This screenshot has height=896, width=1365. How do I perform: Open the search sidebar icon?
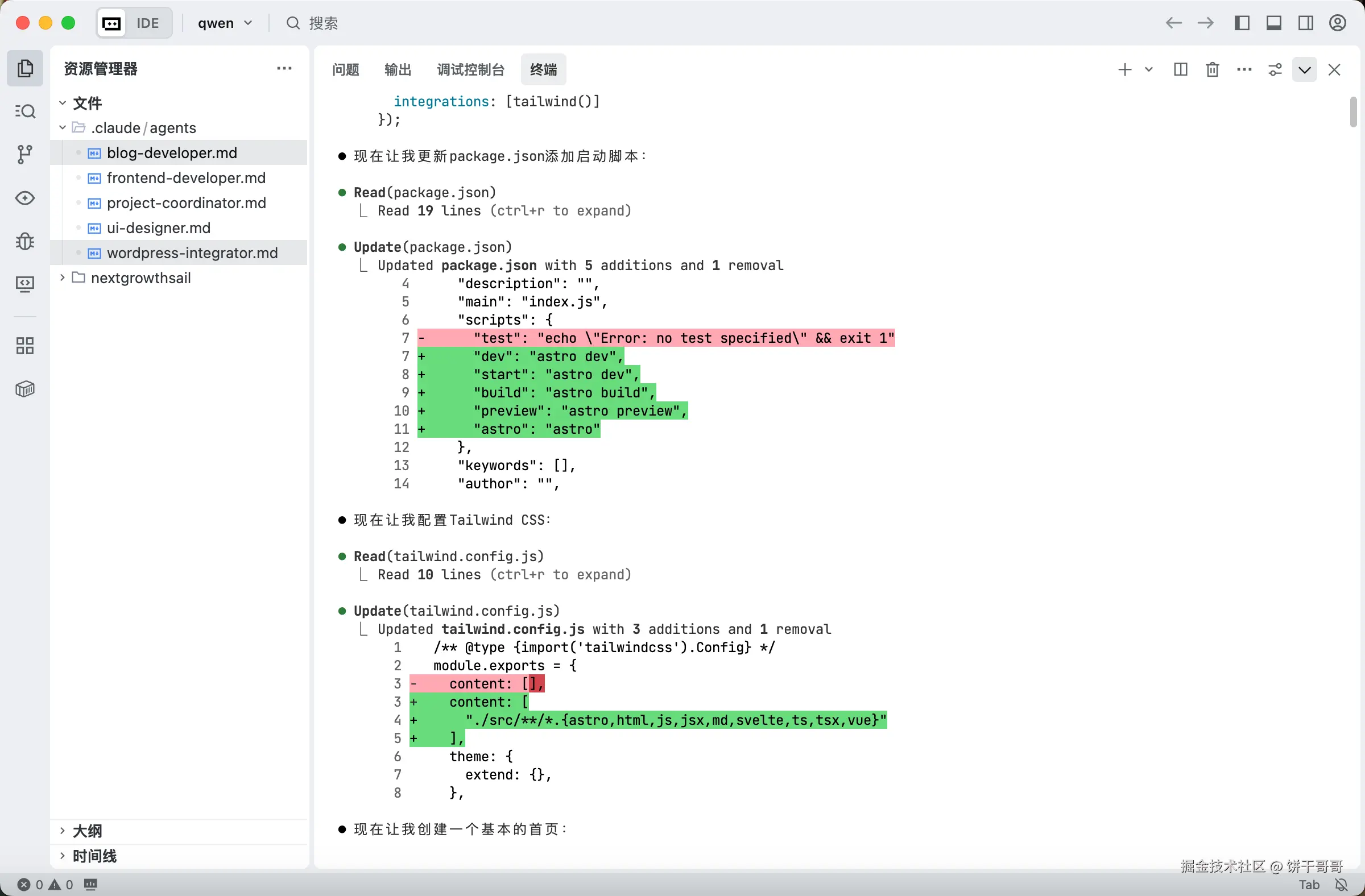coord(24,111)
